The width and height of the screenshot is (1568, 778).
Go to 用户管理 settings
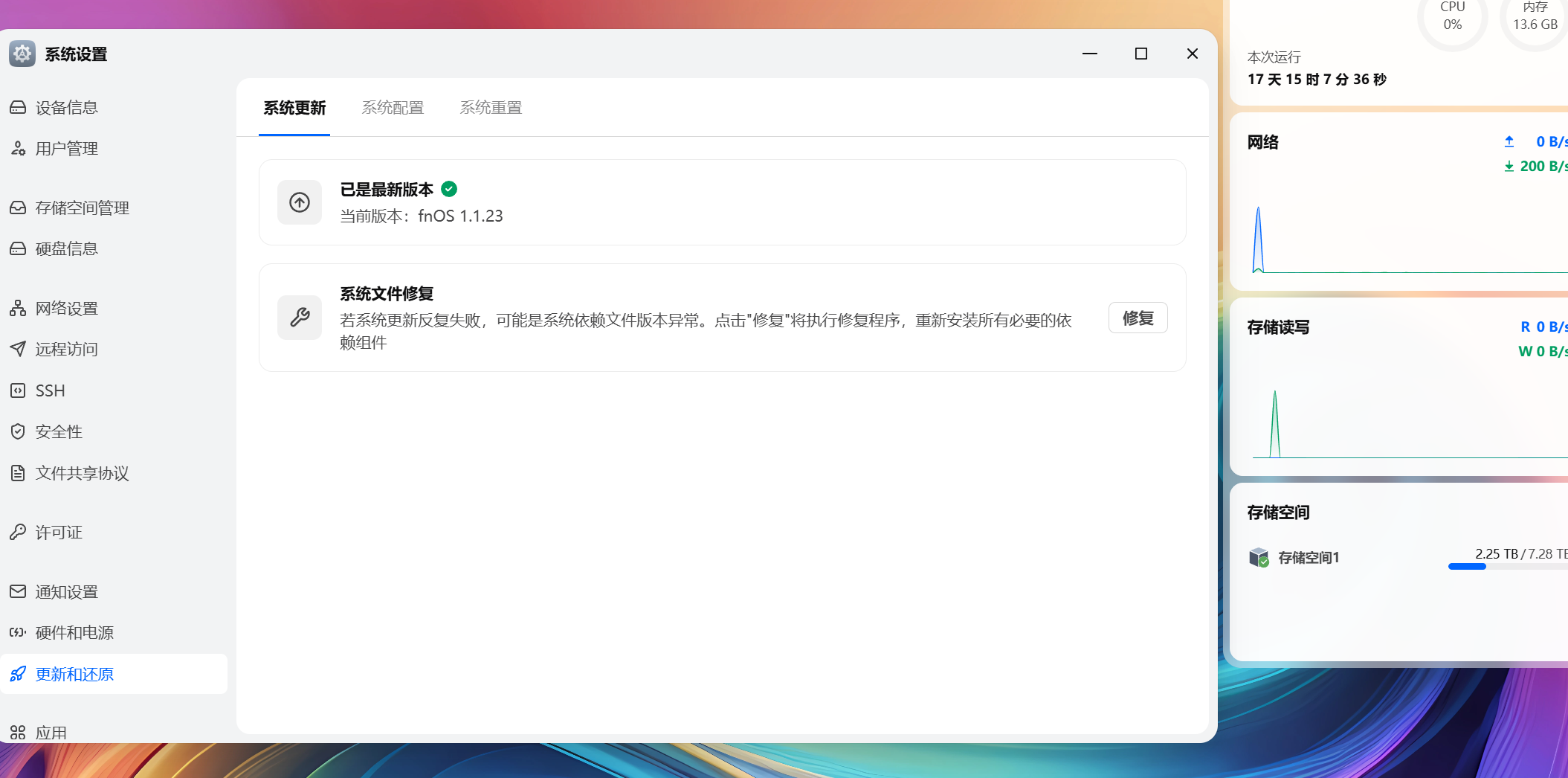[114, 149]
